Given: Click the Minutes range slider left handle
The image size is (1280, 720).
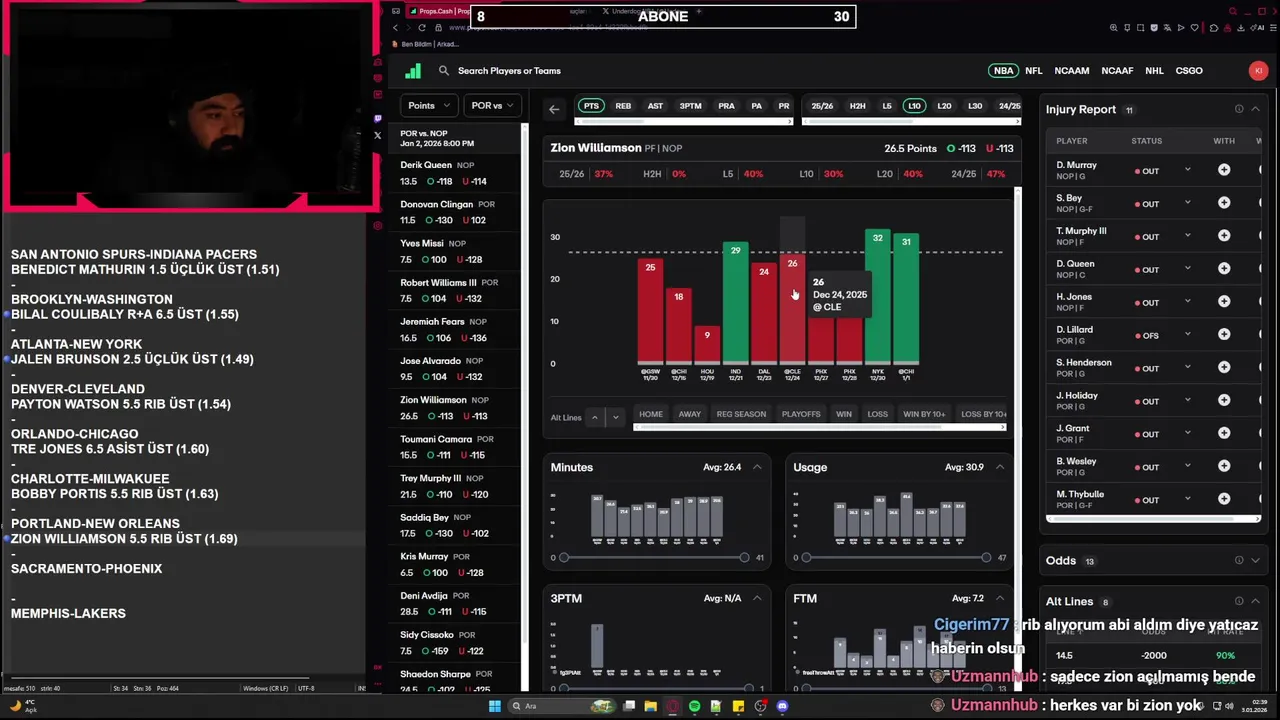Looking at the screenshot, I should click(x=564, y=557).
